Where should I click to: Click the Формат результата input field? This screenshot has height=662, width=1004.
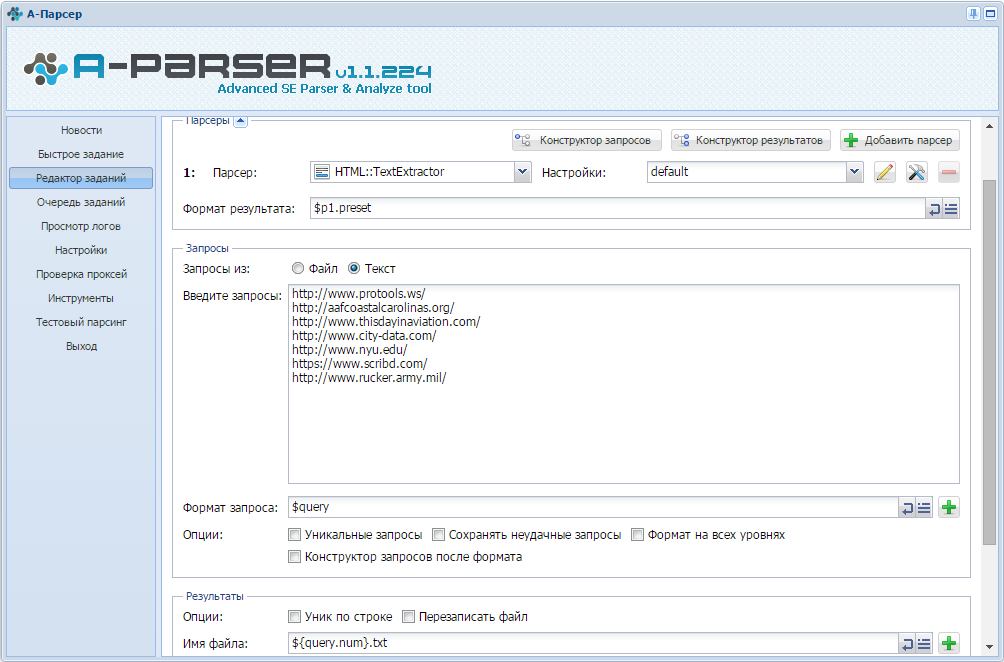click(618, 208)
